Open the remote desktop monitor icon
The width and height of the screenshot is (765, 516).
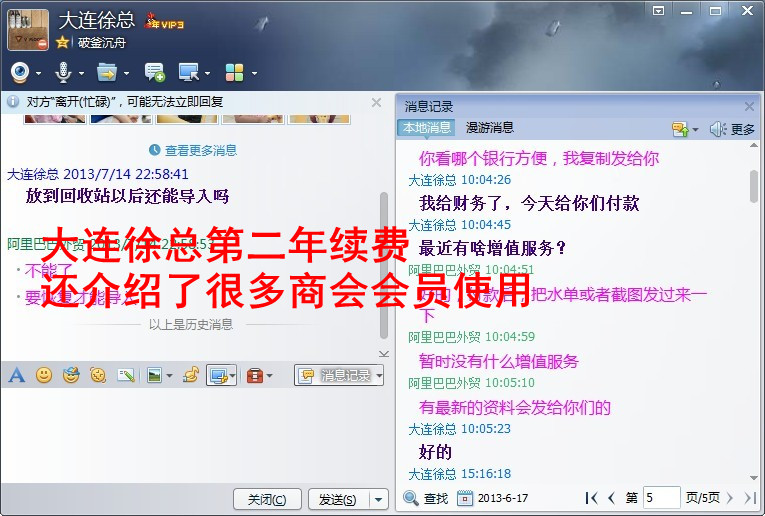point(188,73)
